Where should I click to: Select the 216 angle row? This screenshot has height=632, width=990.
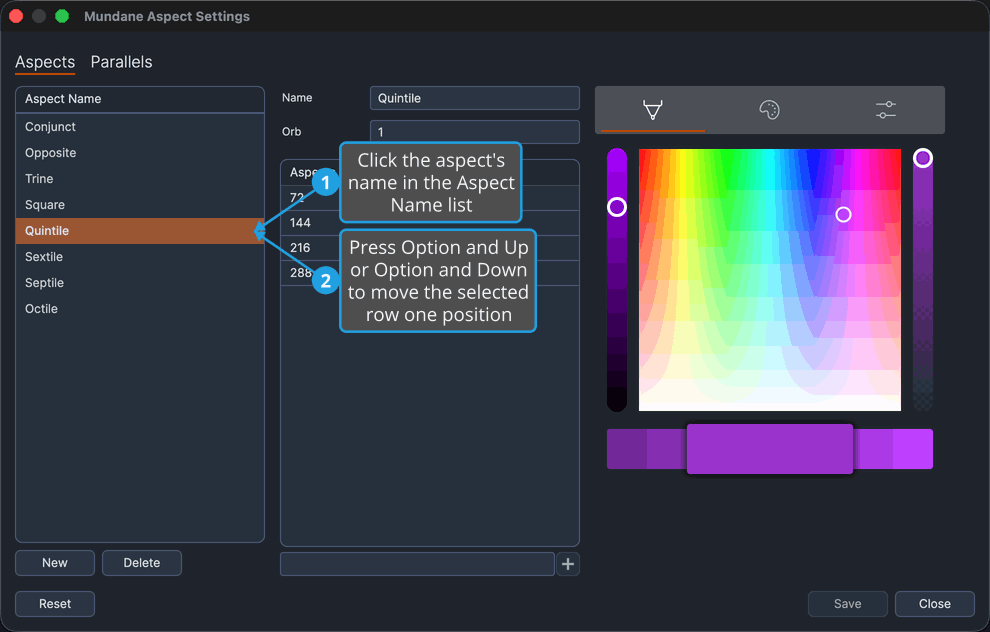[429, 248]
